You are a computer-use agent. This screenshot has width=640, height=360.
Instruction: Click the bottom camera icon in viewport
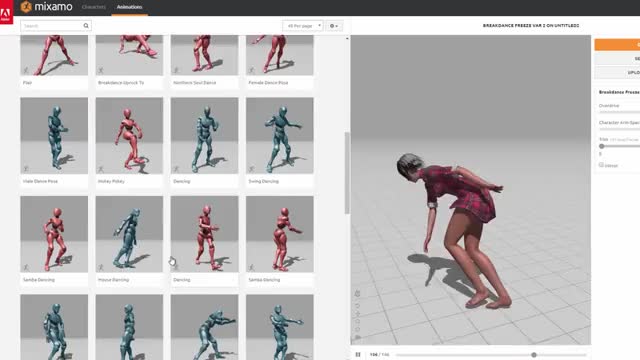click(x=358, y=337)
